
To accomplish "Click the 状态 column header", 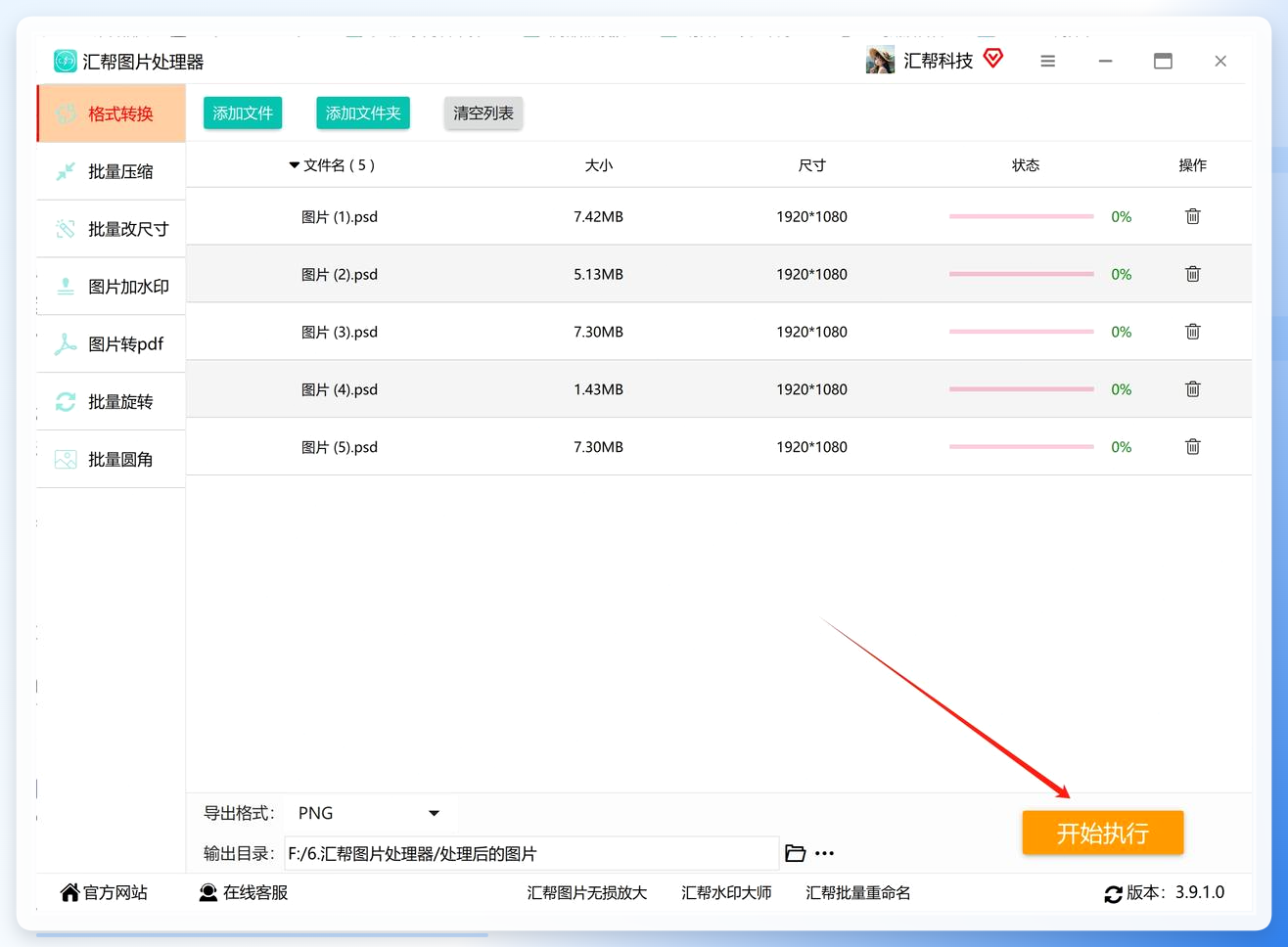I will coord(1026,165).
